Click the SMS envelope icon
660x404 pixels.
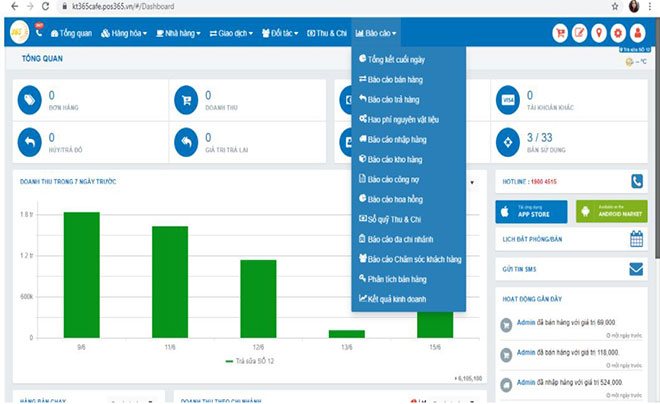click(636, 268)
